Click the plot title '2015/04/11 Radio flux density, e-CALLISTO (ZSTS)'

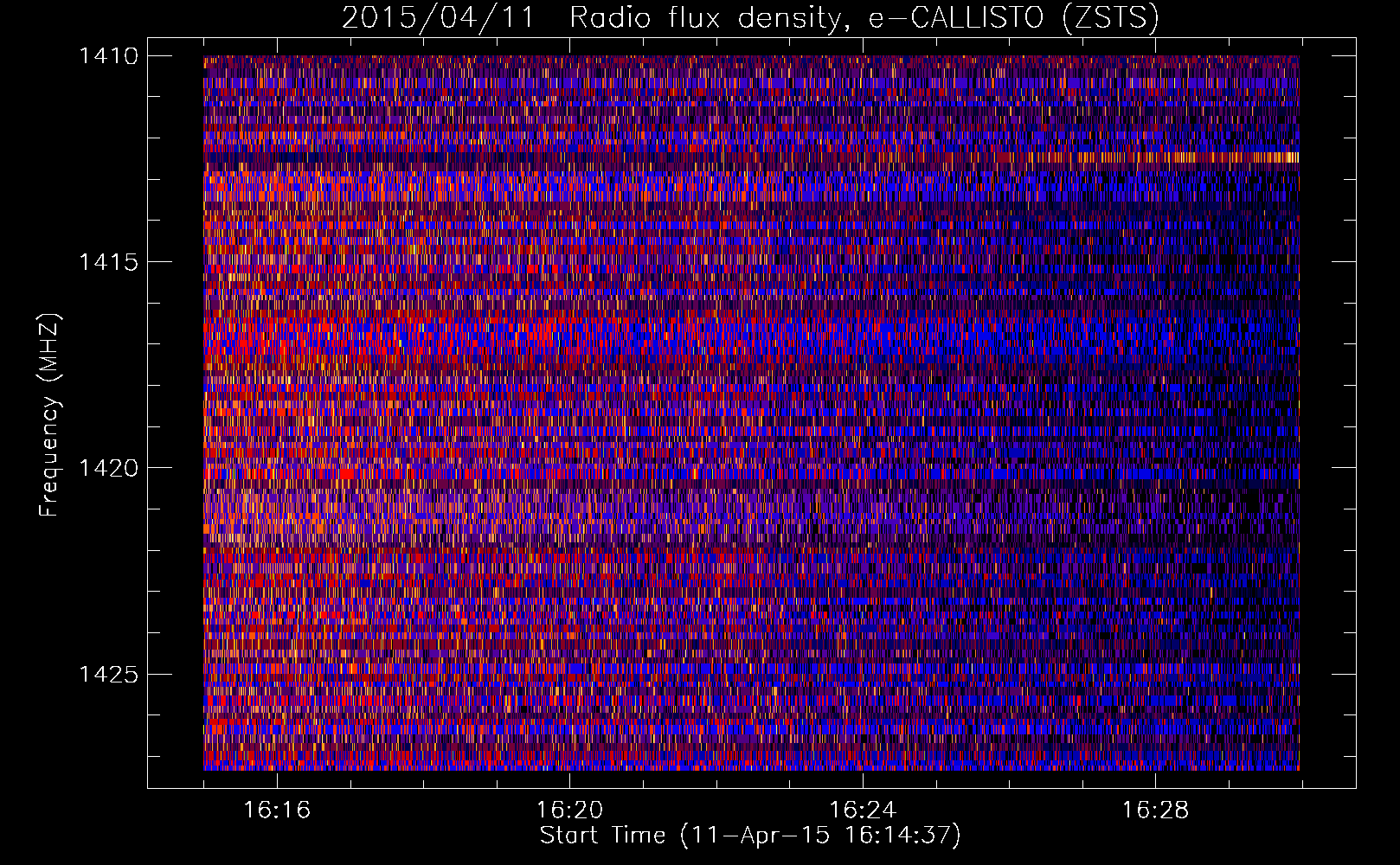pyautogui.click(x=750, y=18)
